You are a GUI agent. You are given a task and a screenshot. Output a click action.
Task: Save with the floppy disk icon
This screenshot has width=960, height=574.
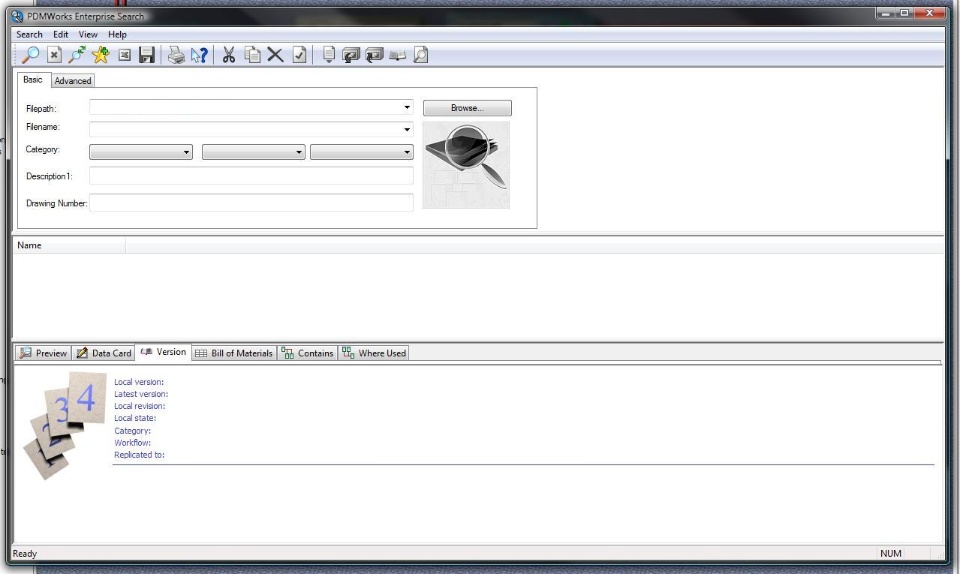tap(147, 55)
